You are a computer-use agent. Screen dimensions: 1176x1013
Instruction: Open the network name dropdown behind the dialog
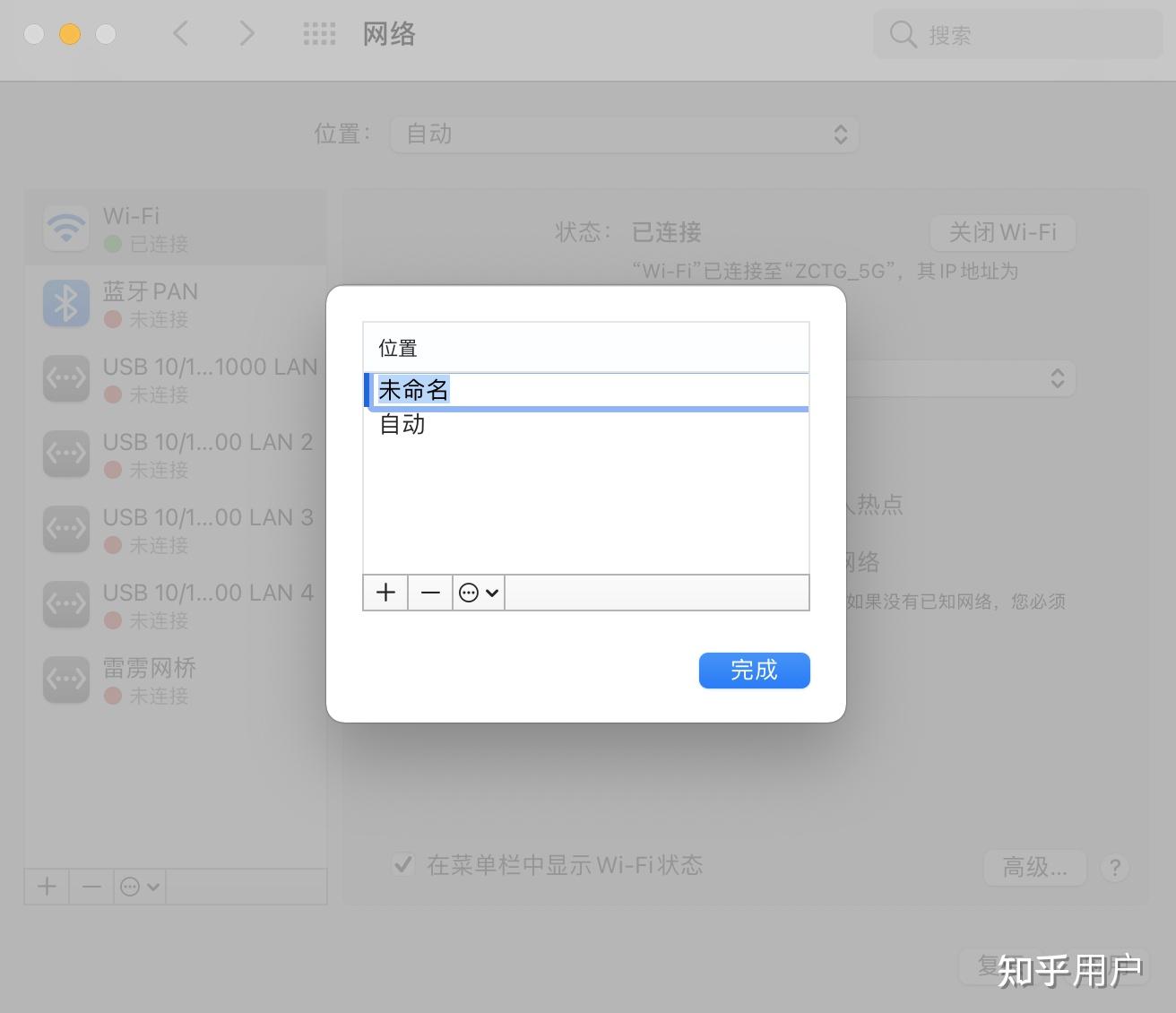[x=959, y=378]
